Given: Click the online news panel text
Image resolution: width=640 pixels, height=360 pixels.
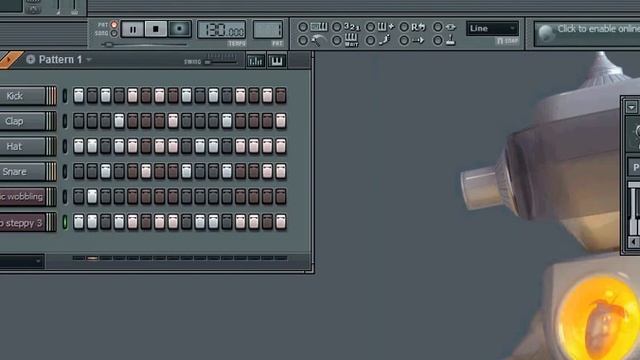Looking at the screenshot, I should 598,29.
